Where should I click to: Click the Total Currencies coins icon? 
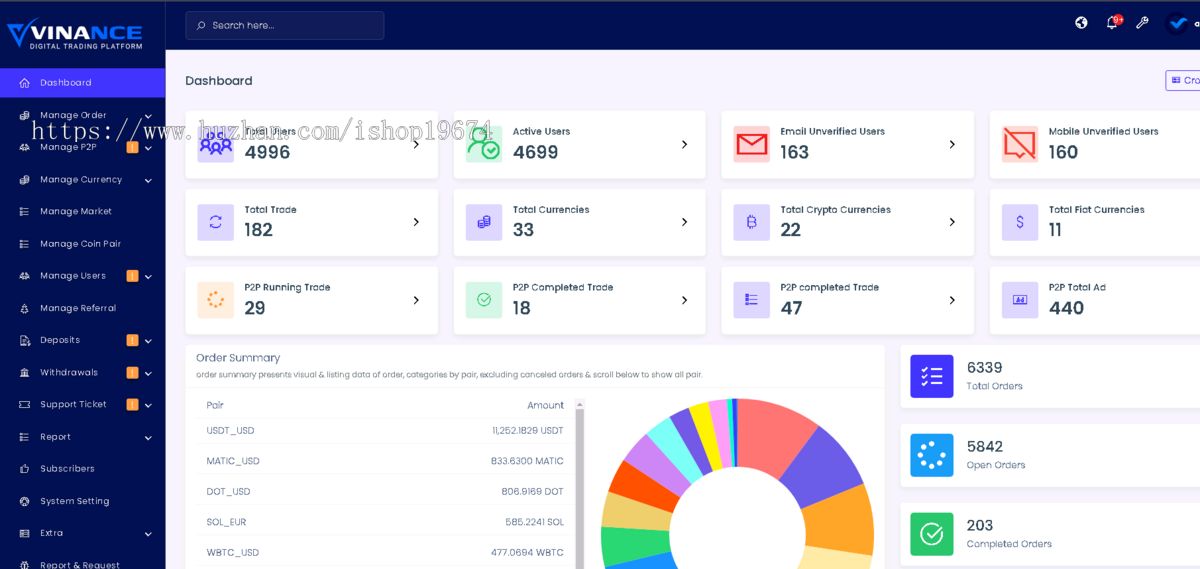484,222
